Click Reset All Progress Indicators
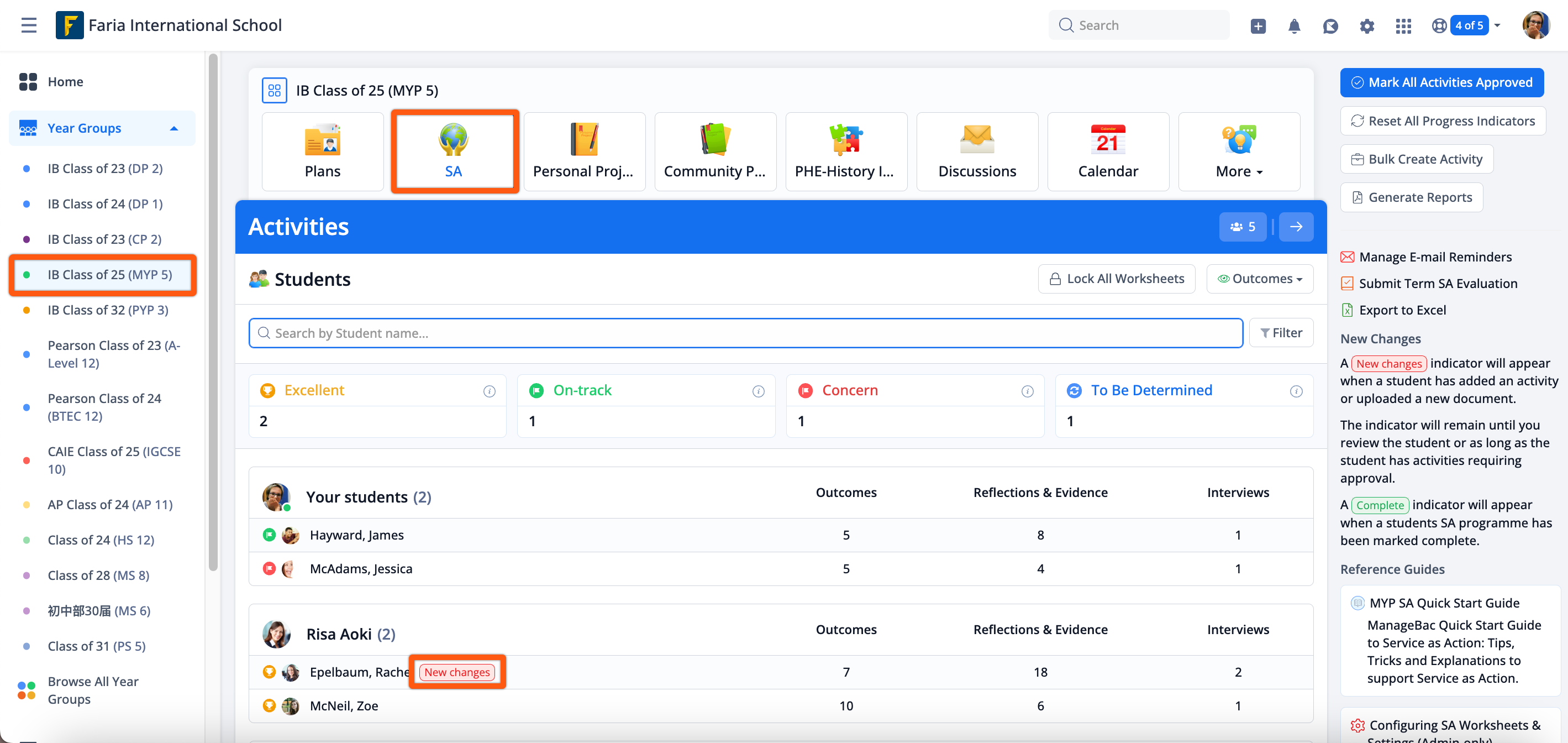Image resolution: width=1568 pixels, height=743 pixels. (1442, 121)
